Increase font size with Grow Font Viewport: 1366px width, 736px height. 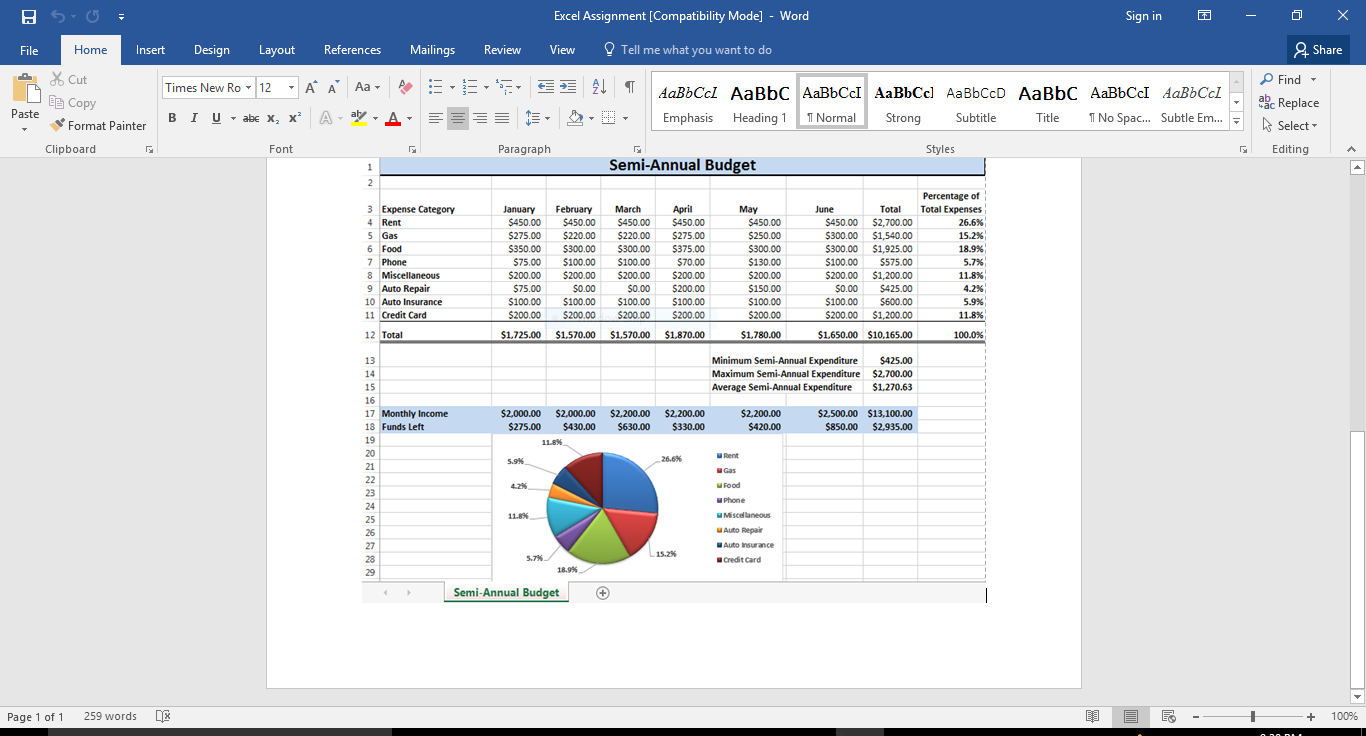coord(312,87)
